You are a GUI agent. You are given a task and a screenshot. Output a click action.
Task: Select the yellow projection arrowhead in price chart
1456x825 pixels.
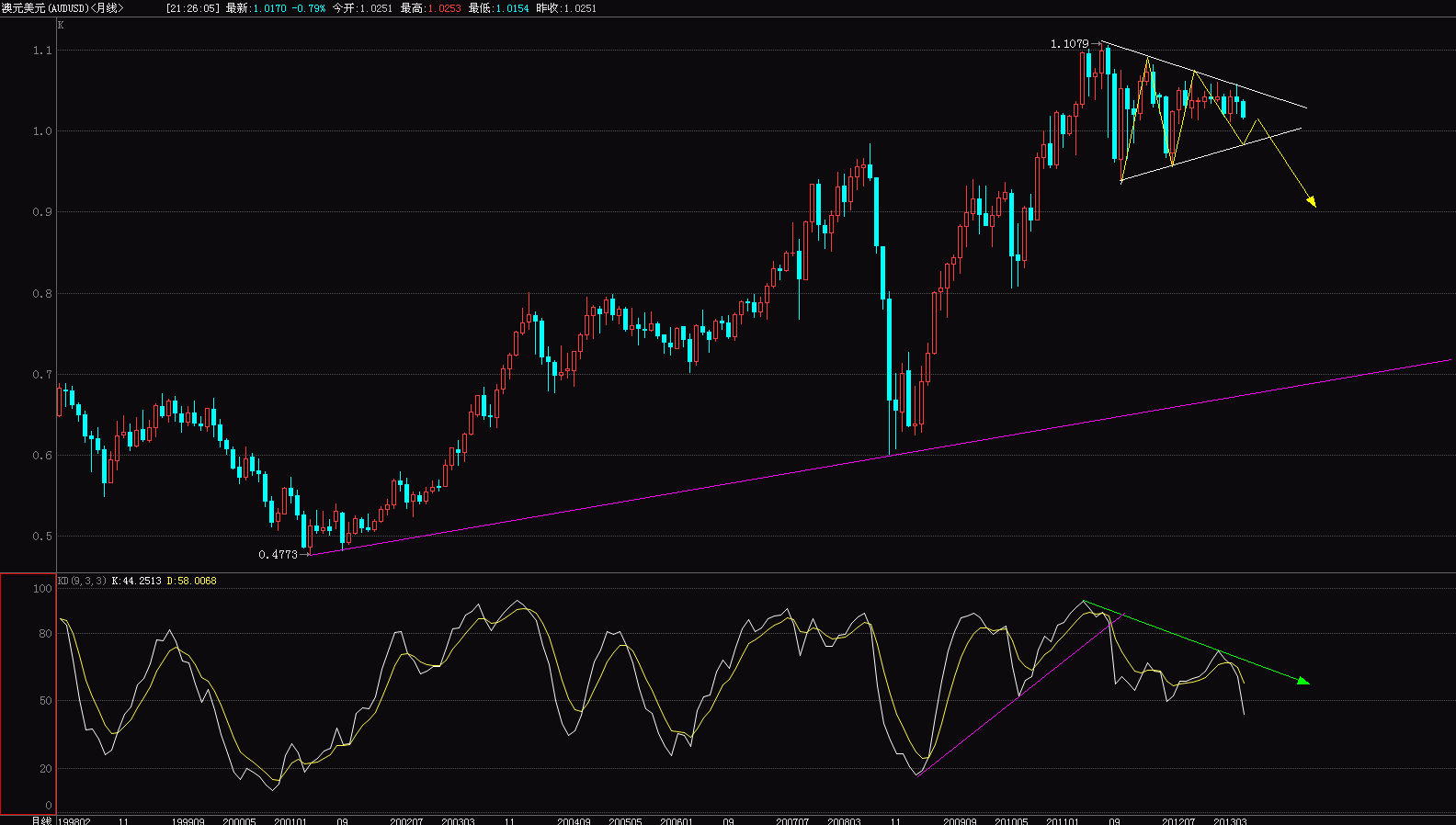[1312, 201]
